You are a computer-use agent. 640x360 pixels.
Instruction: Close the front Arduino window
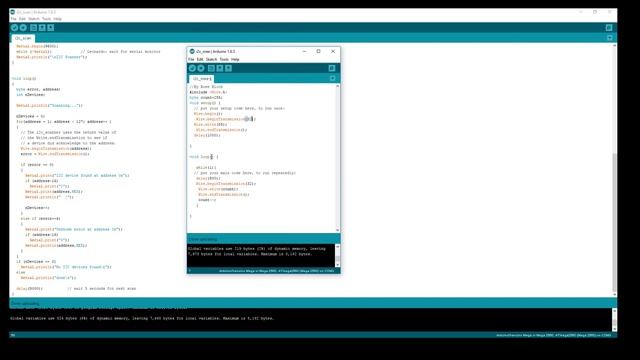coord(333,51)
